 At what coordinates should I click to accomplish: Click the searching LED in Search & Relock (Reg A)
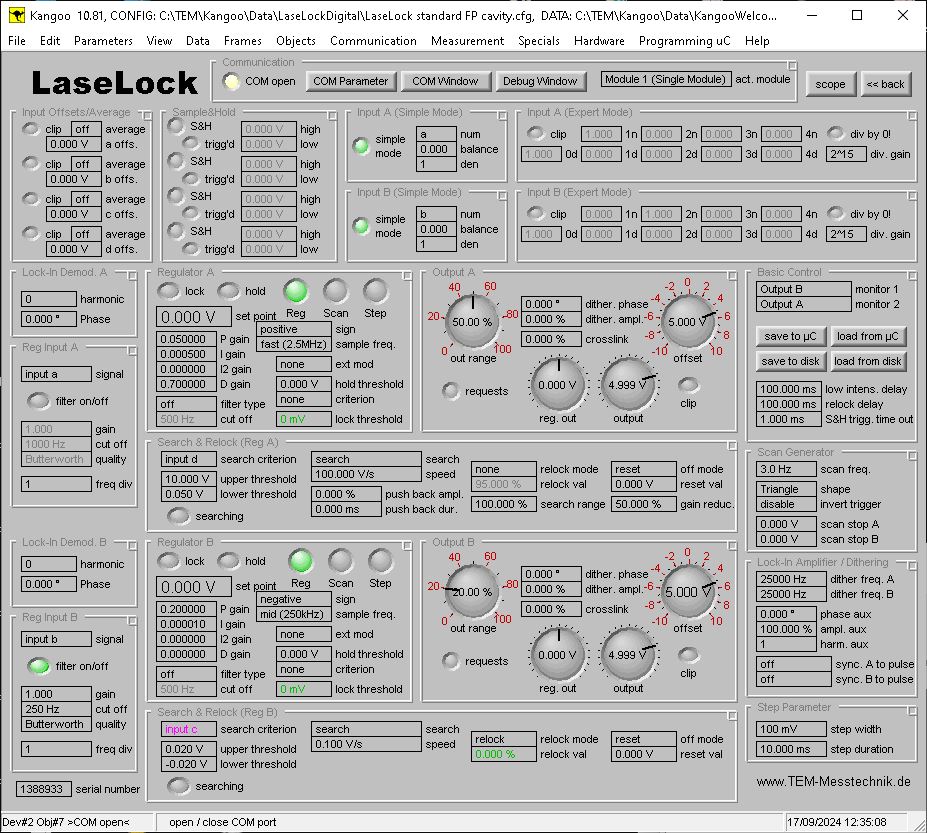(x=178, y=516)
